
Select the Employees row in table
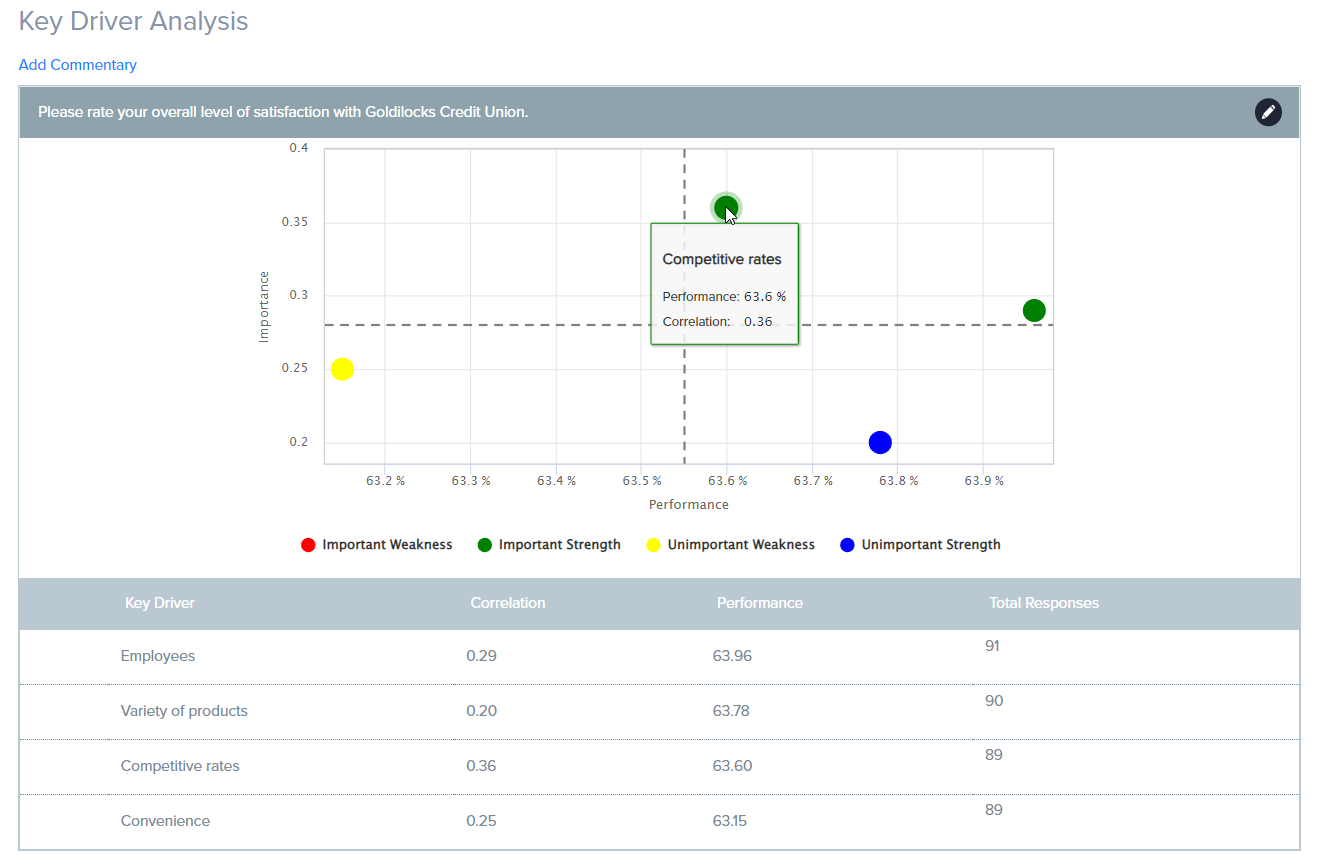pos(158,656)
